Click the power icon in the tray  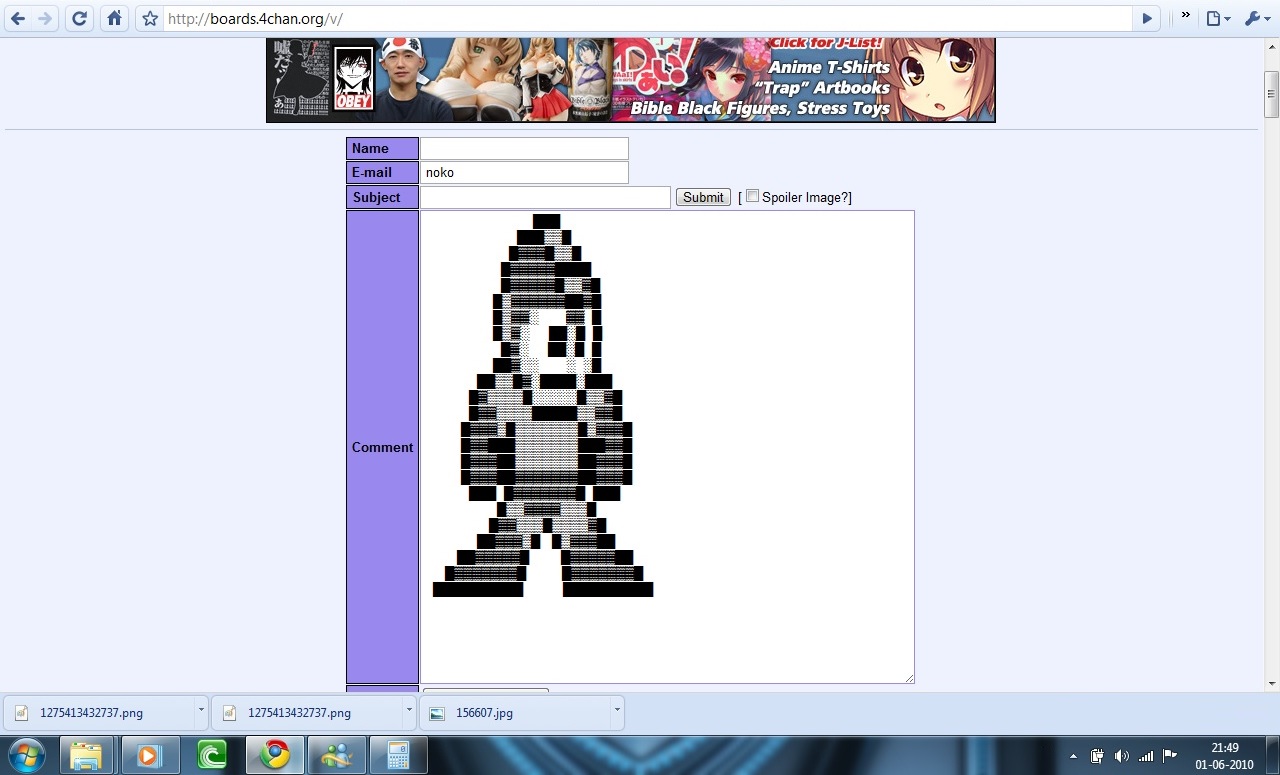coord(1097,756)
